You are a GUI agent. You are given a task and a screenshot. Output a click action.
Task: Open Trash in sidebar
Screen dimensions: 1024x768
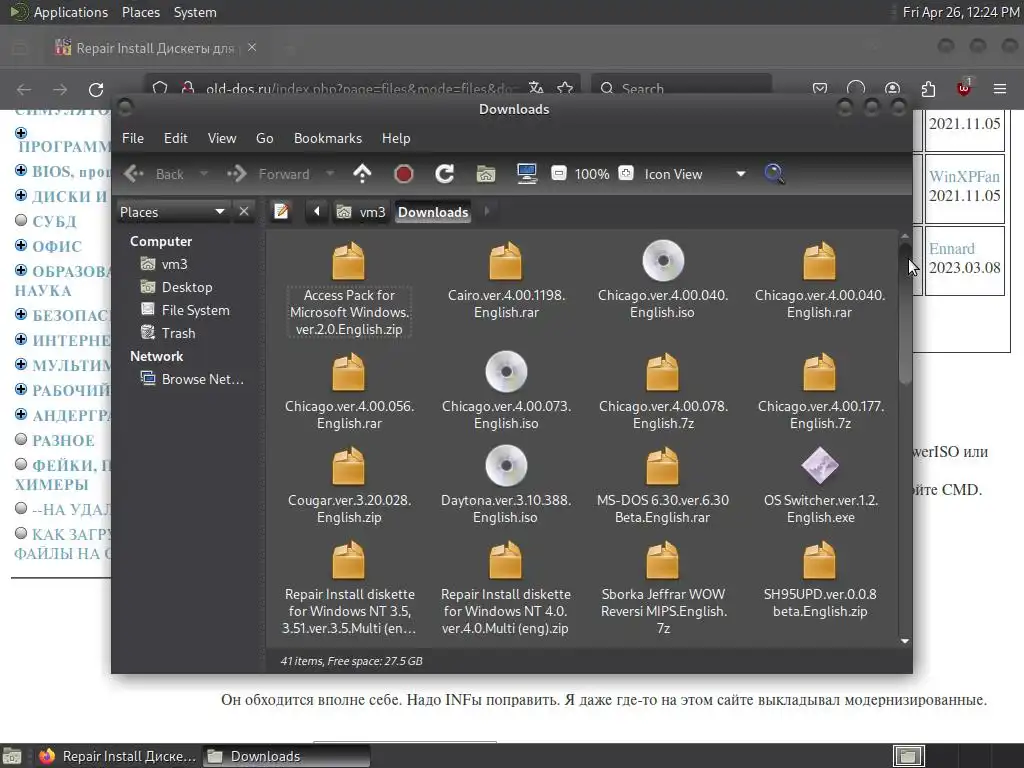pos(168,332)
